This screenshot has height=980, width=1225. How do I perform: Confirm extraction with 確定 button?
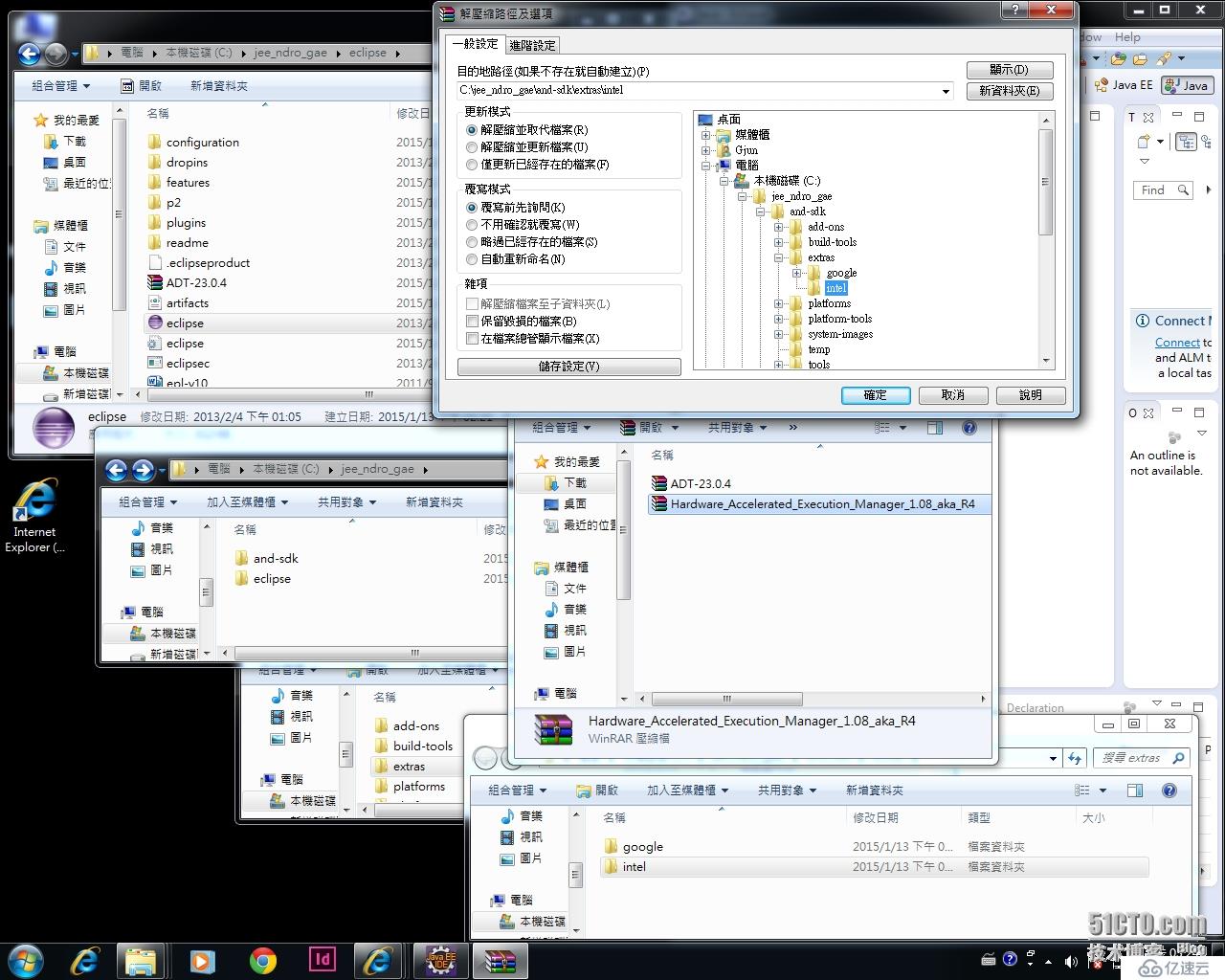click(x=876, y=395)
